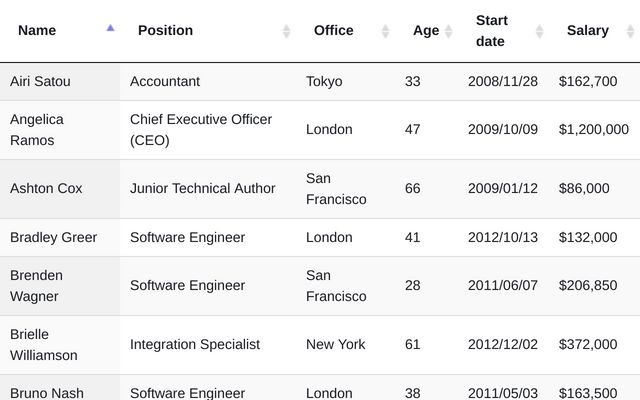Click the Start date sort arrows icon
The height and width of the screenshot is (400, 640).
[540, 31]
